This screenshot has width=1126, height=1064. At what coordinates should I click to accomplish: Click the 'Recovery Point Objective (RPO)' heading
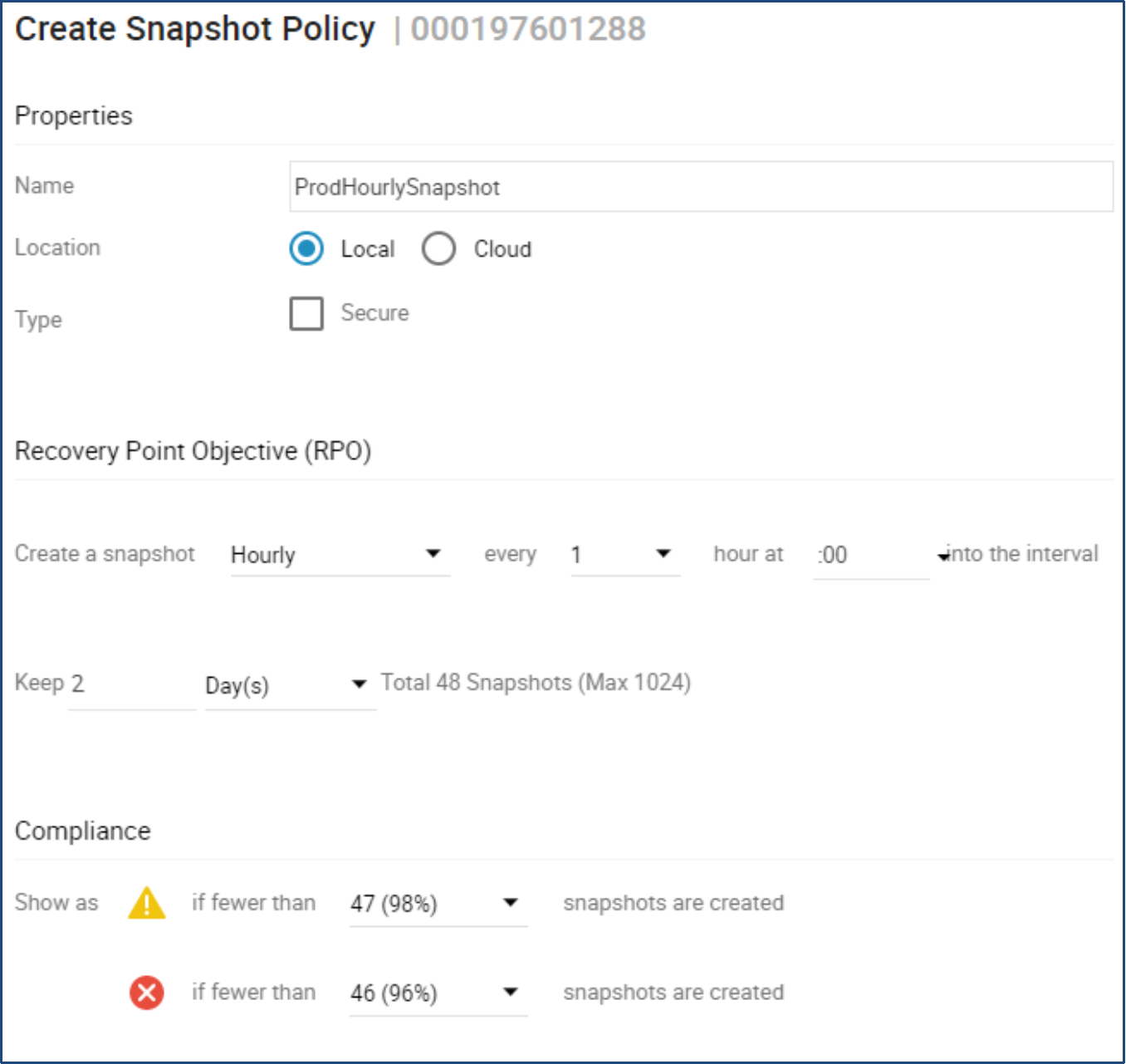[x=193, y=451]
